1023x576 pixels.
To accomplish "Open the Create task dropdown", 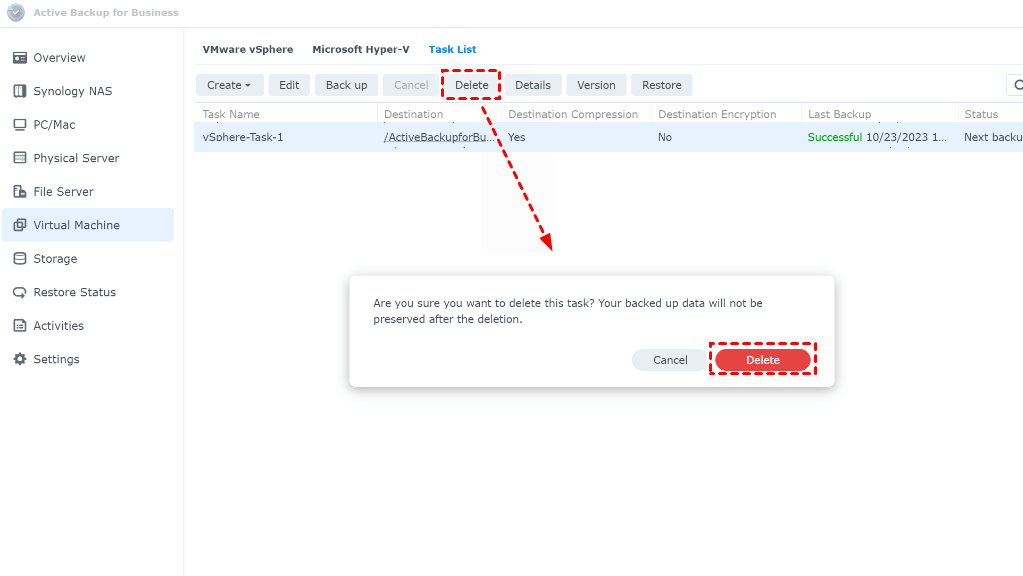I will [x=229, y=85].
